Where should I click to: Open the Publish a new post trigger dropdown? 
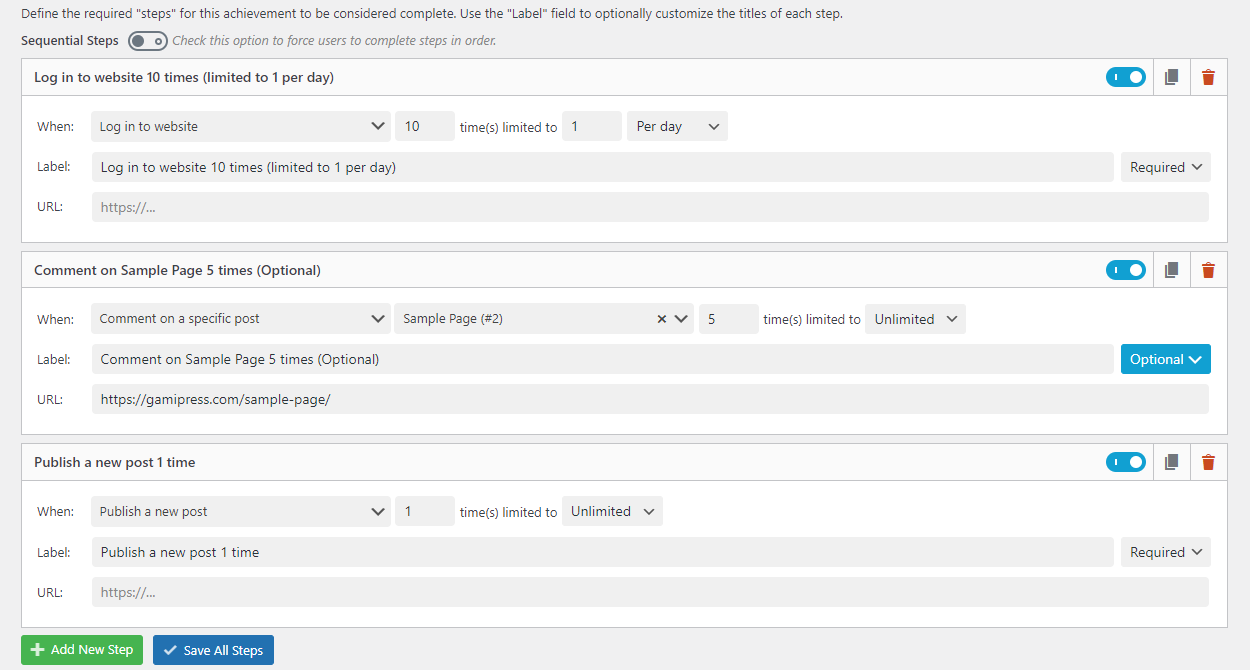click(x=240, y=512)
